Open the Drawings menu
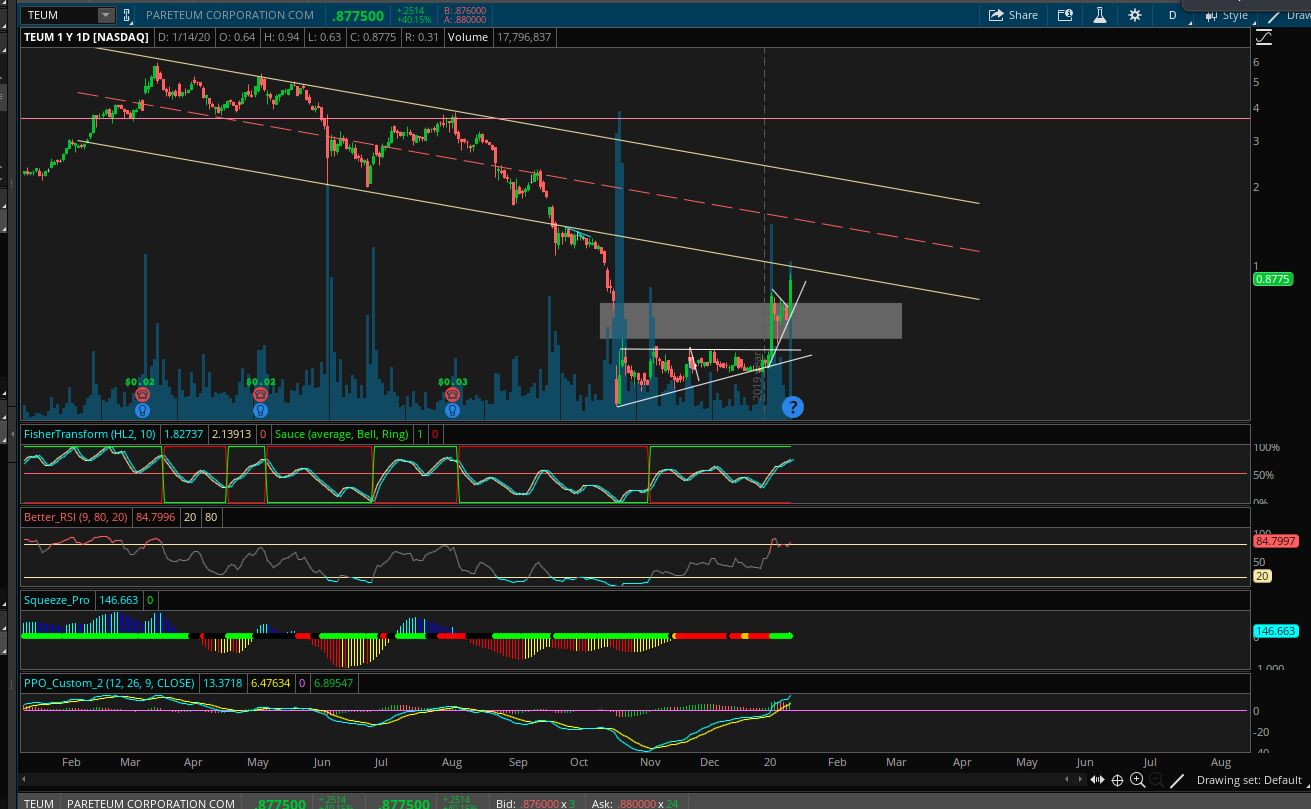The image size is (1311, 809). (x=1288, y=15)
